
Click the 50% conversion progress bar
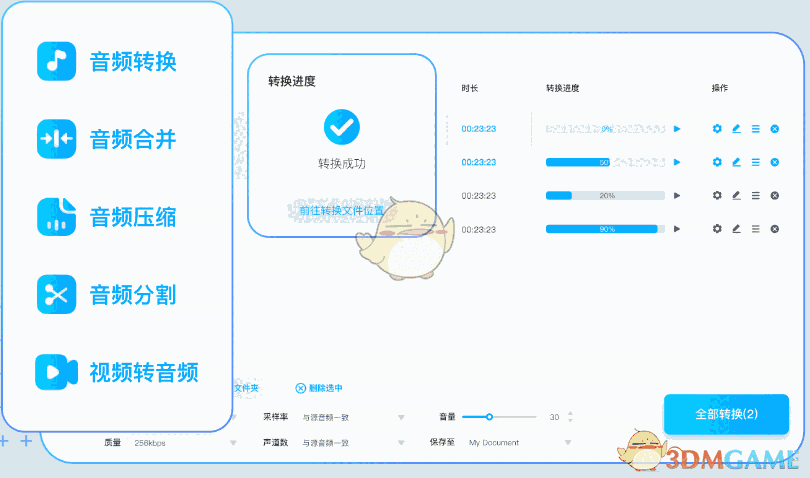pyautogui.click(x=605, y=162)
